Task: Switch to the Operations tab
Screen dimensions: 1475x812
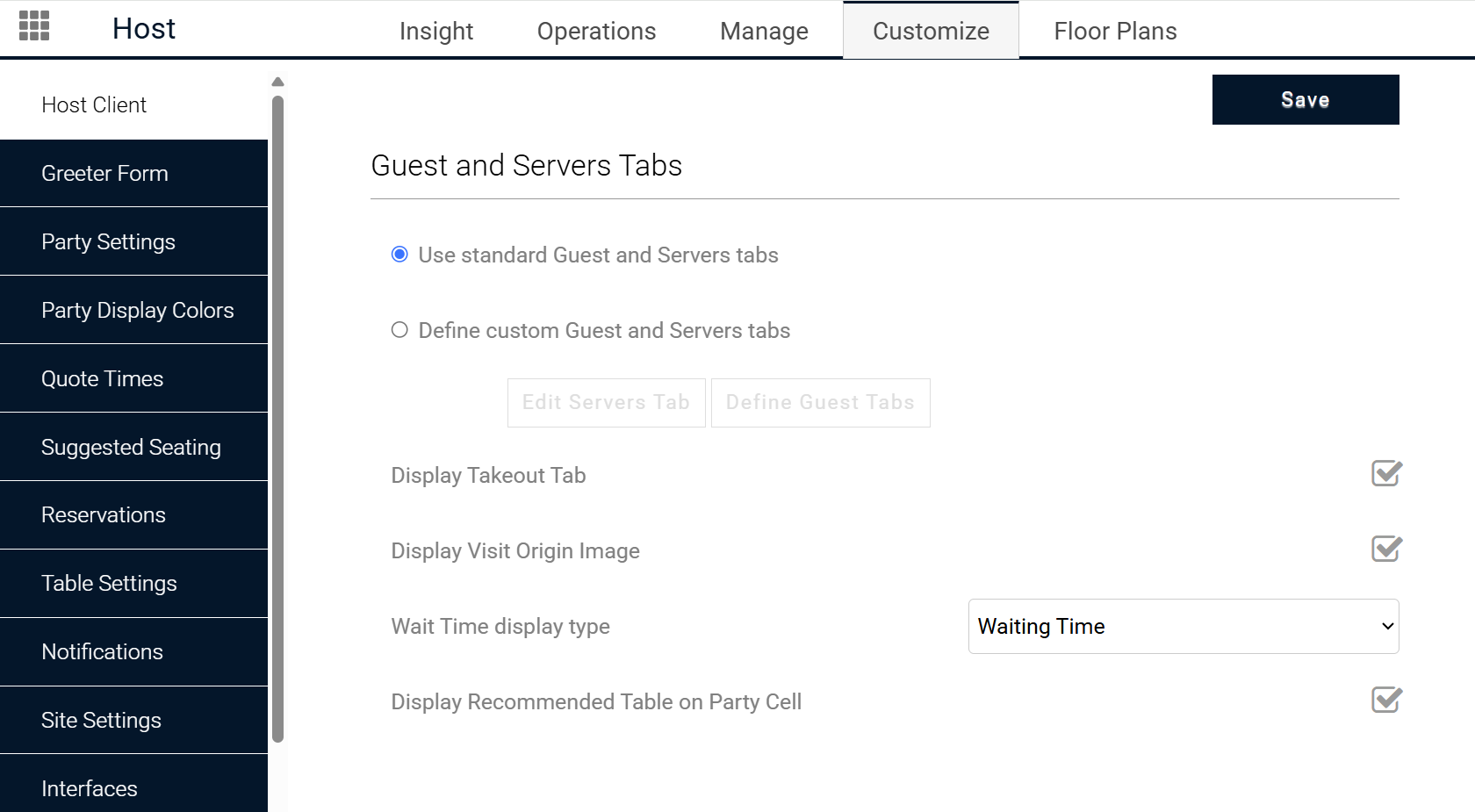Action: click(596, 31)
